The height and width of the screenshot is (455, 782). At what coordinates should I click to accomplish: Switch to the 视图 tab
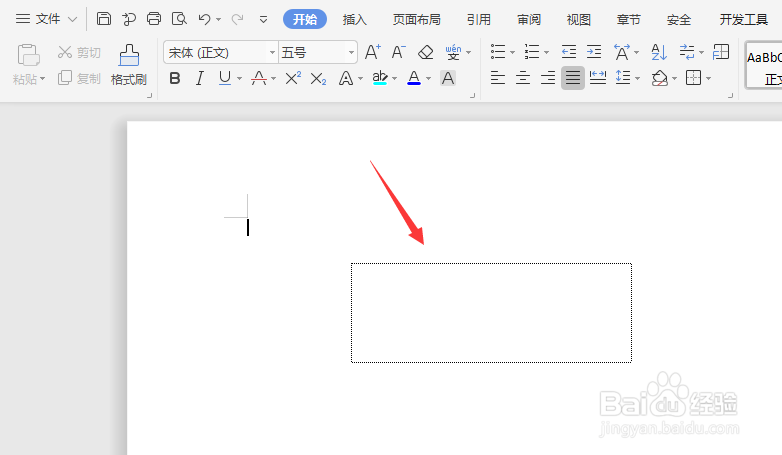click(579, 19)
